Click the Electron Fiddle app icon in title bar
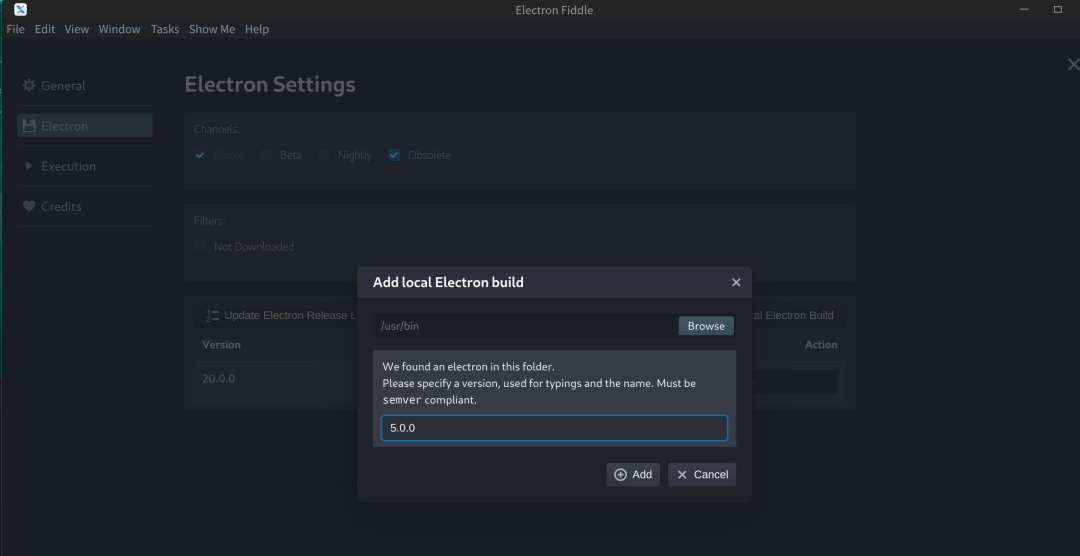 click(x=20, y=9)
